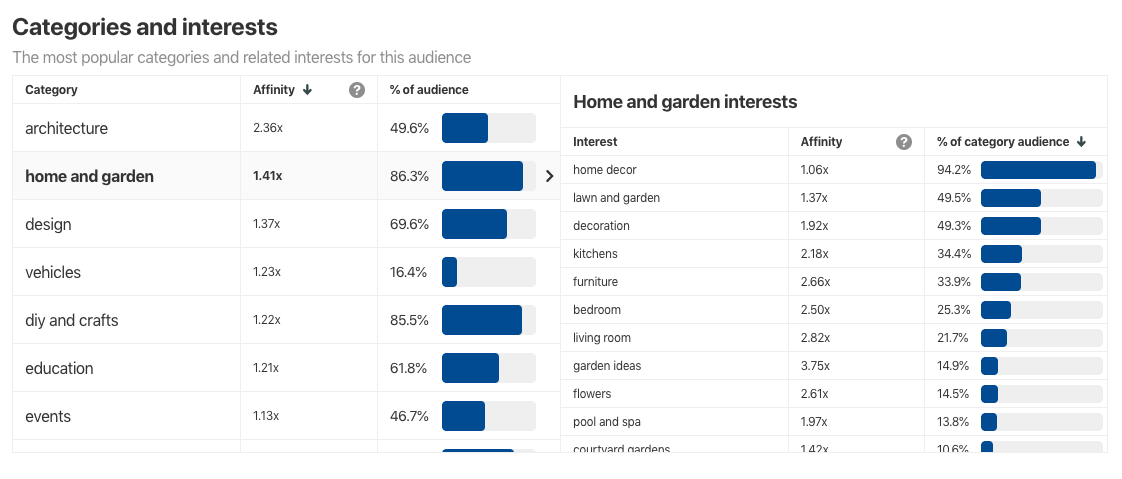This screenshot has height=479, width=1122.
Task: Click the Affinity help icon in interests table
Action: pyautogui.click(x=904, y=142)
